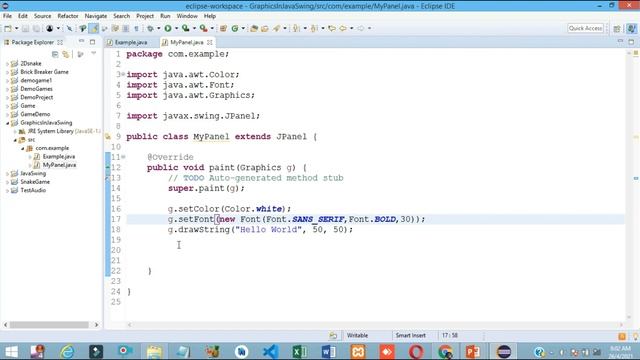Select Example.java in Package Explorer
The image size is (640, 360).
tap(58, 157)
